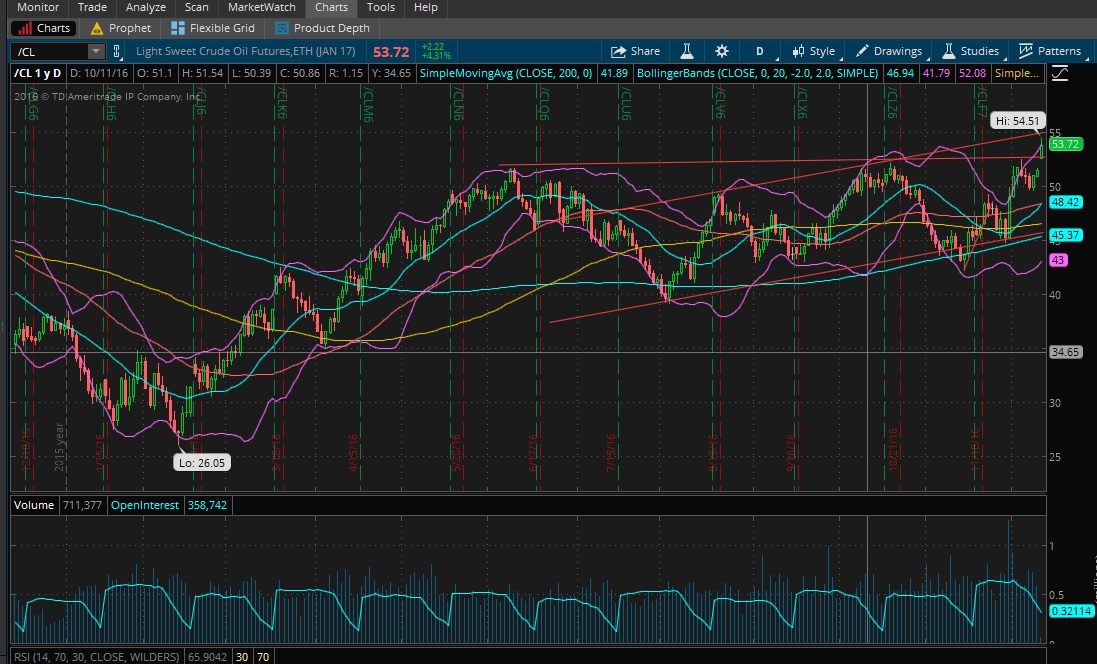
Task: Open the Studies flask menu
Action: [x=971, y=51]
